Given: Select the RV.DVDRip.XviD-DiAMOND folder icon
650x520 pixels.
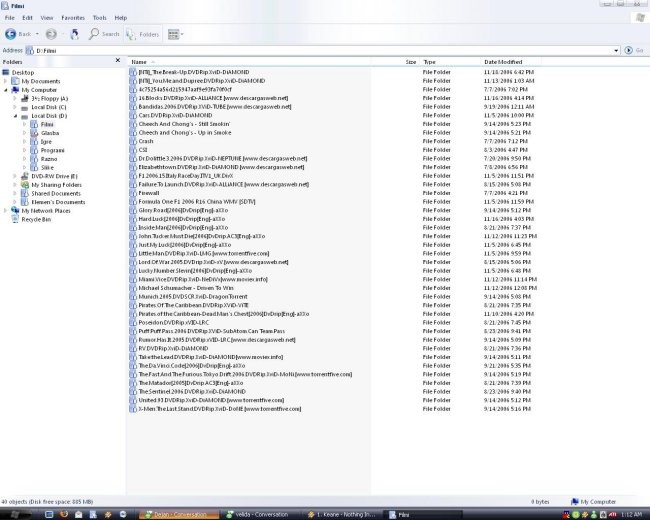Looking at the screenshot, I should coord(133,349).
